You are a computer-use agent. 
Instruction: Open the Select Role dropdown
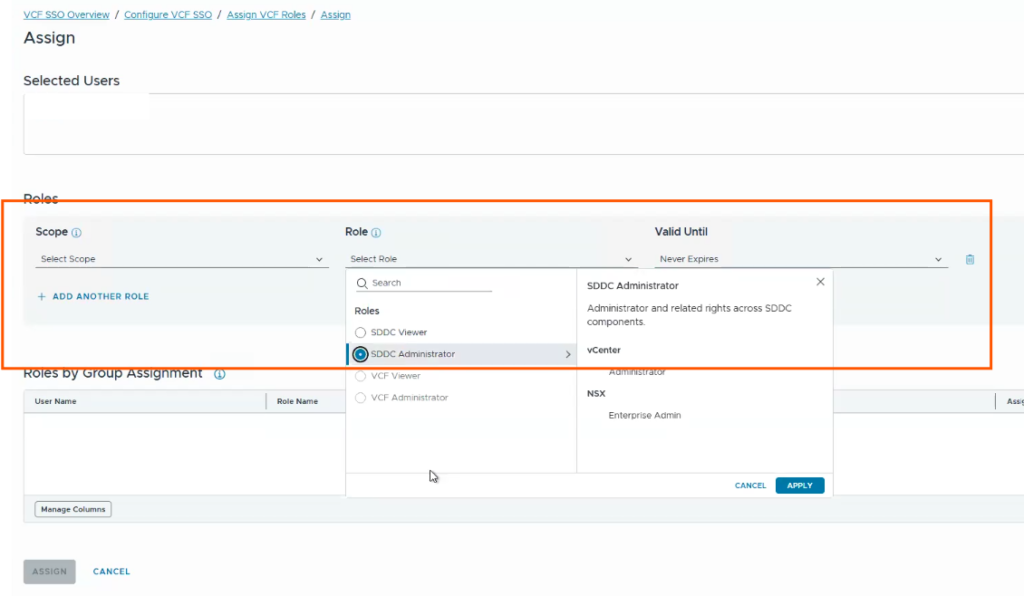[491, 259]
